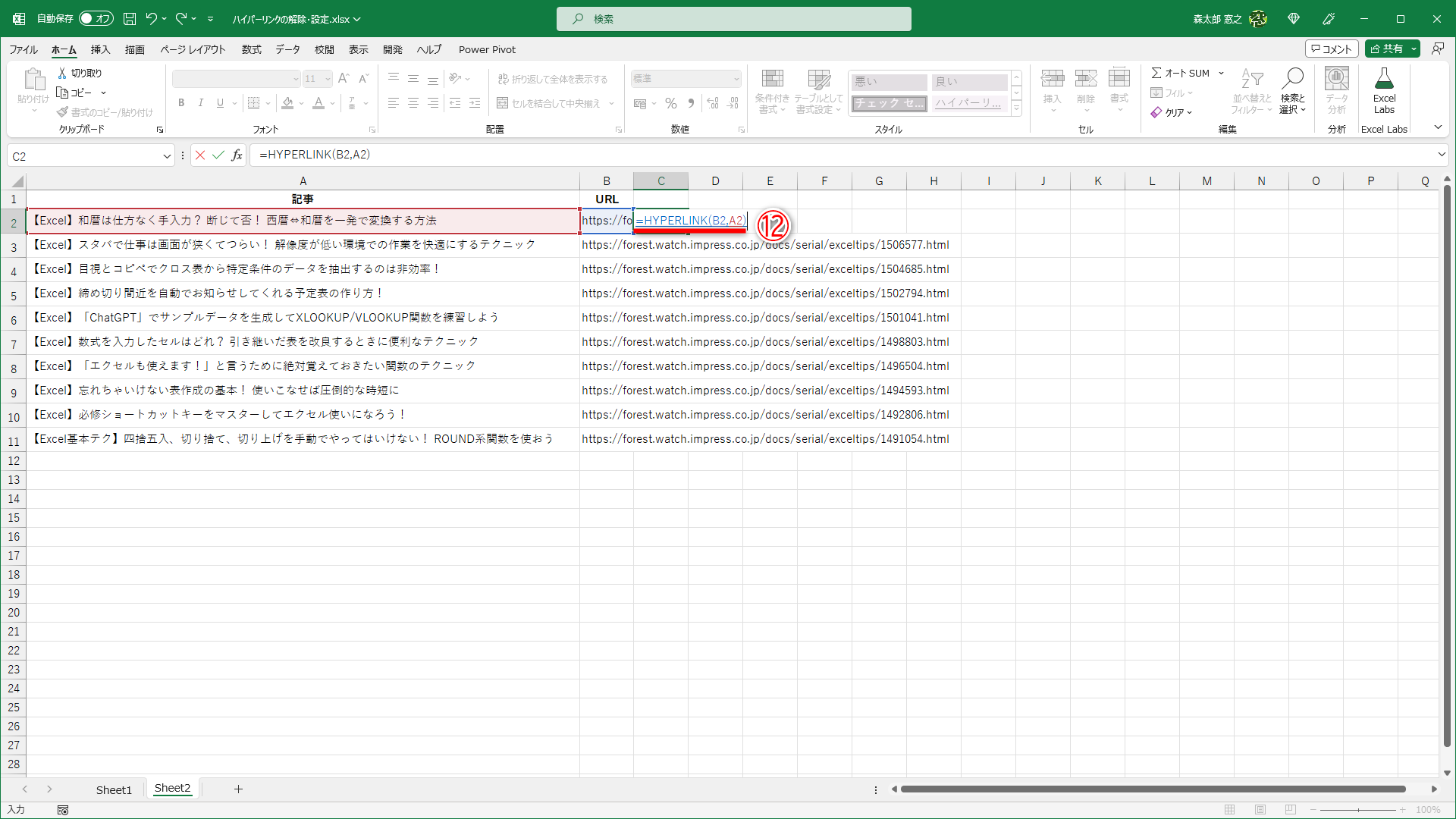
Task: Switch to the Sheet1 worksheet tab
Action: (x=114, y=789)
